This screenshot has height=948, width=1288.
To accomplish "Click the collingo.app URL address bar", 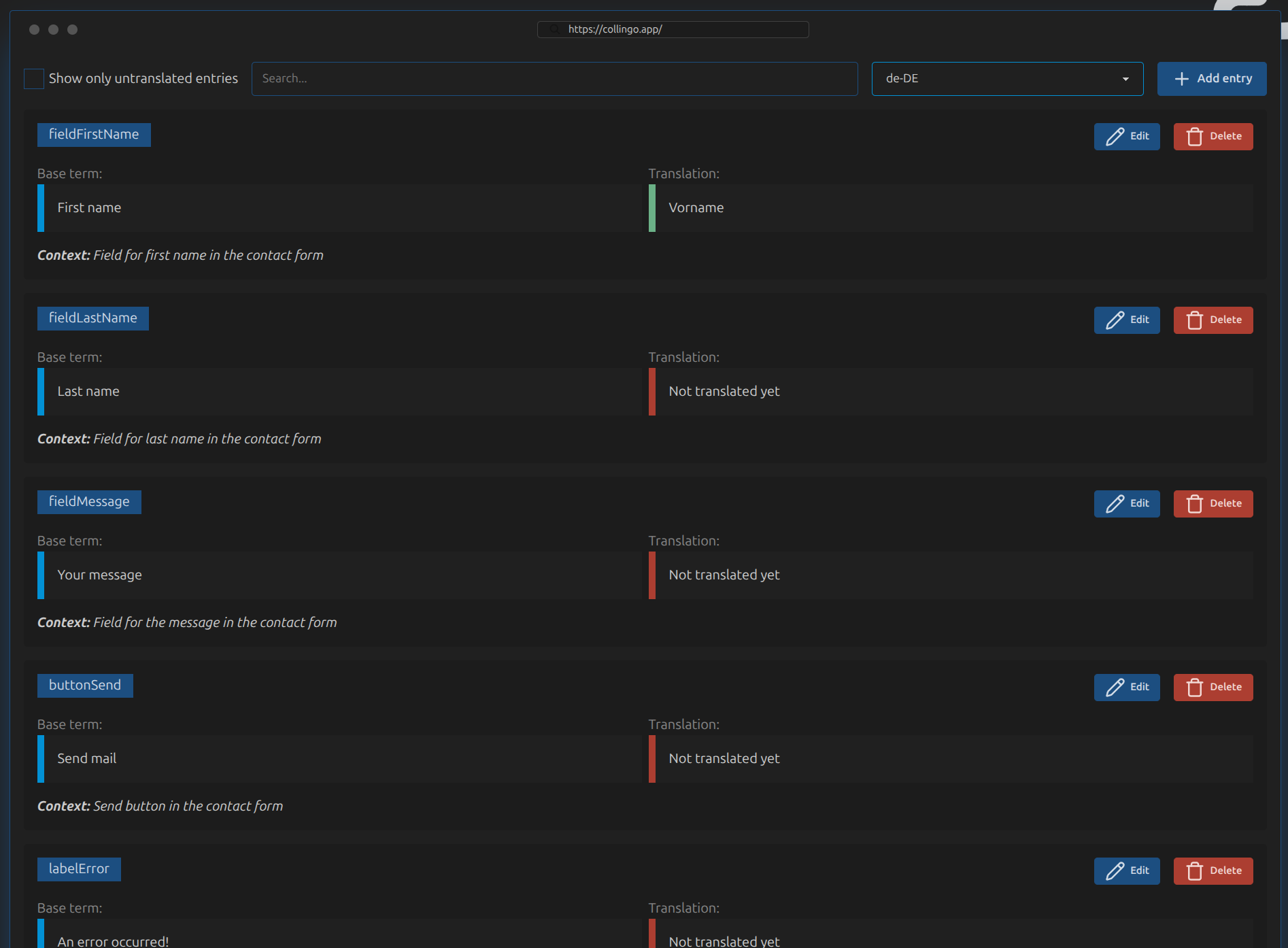I will point(673,29).
